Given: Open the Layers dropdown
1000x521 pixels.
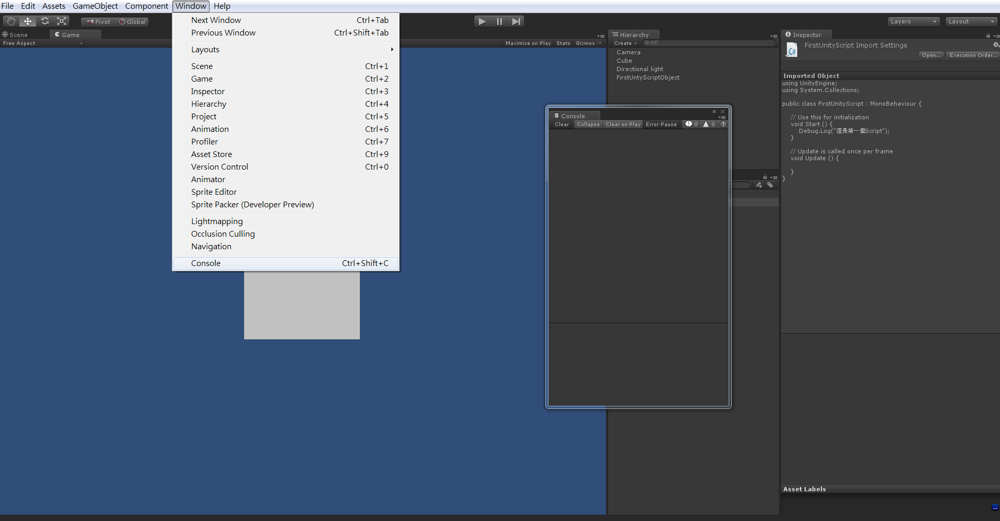Looking at the screenshot, I should (913, 21).
